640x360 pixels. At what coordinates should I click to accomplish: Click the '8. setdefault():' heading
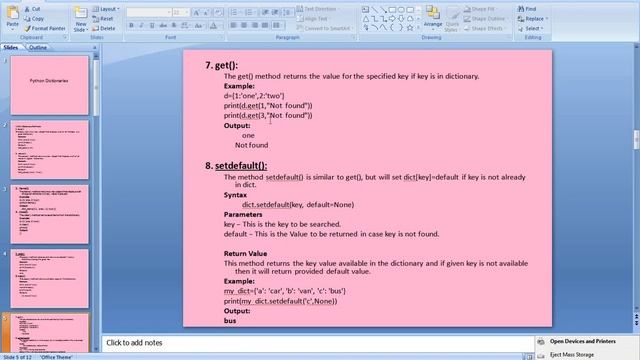236,166
